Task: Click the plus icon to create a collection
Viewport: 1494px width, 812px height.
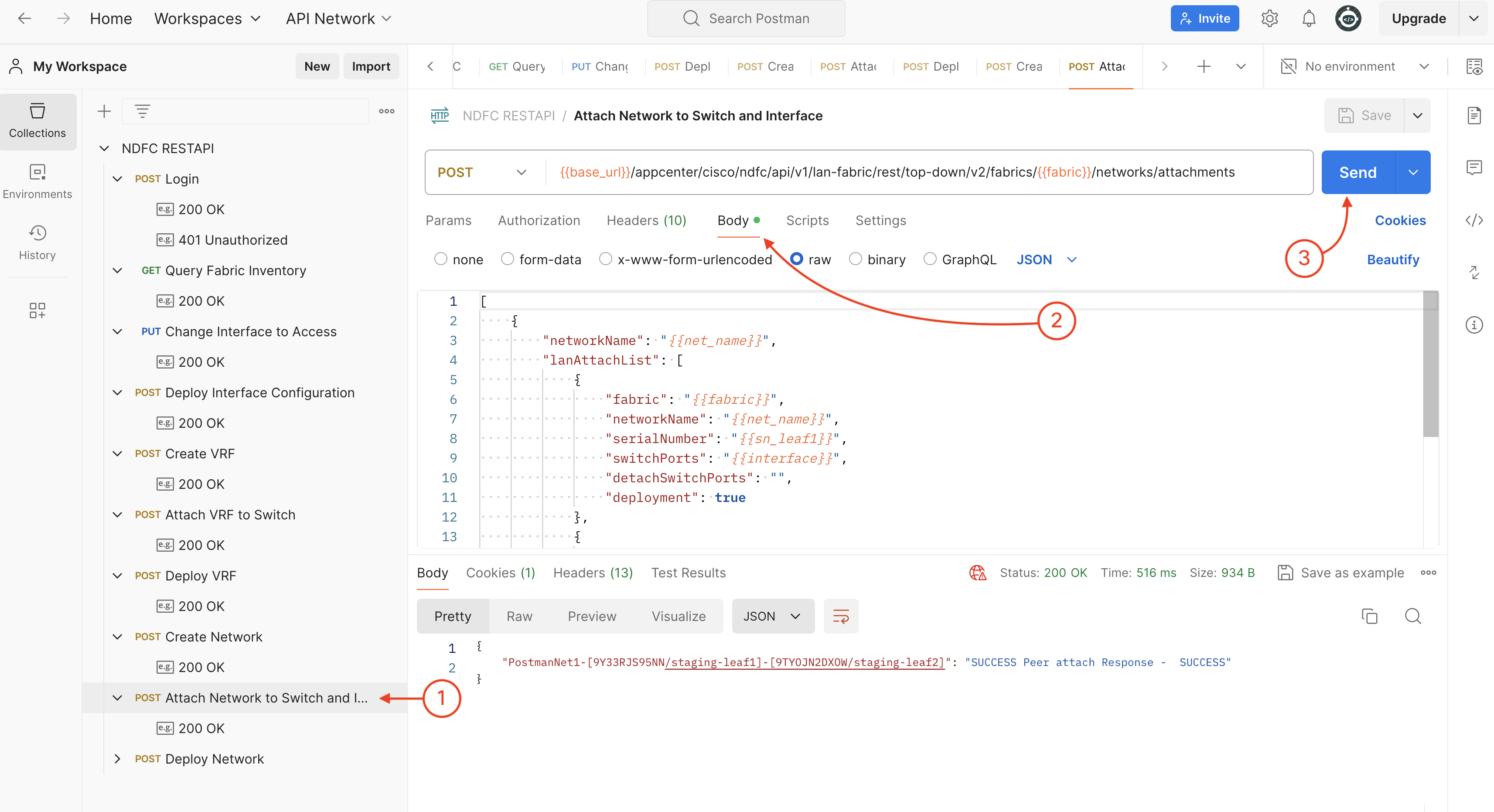Action: pyautogui.click(x=104, y=111)
